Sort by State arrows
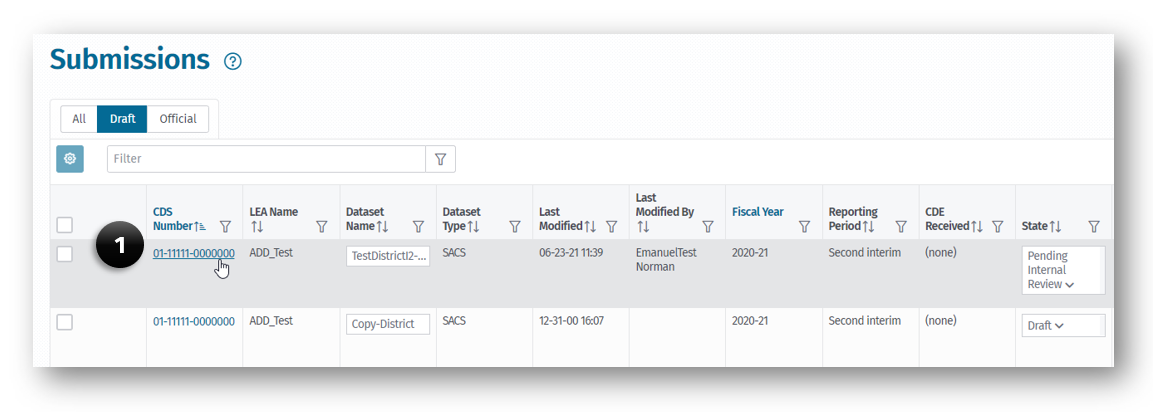 [x=1055, y=227]
